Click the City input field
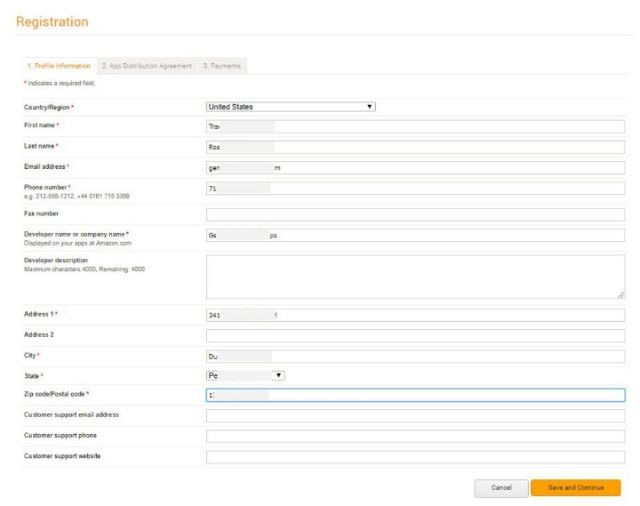 click(415, 355)
